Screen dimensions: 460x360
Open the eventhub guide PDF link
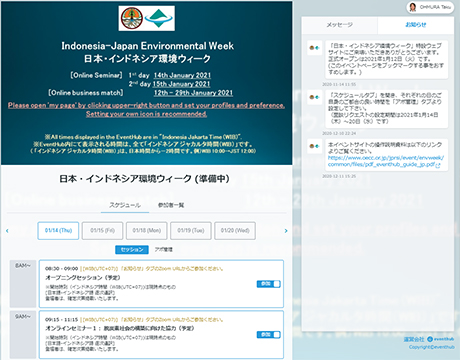(x=386, y=161)
